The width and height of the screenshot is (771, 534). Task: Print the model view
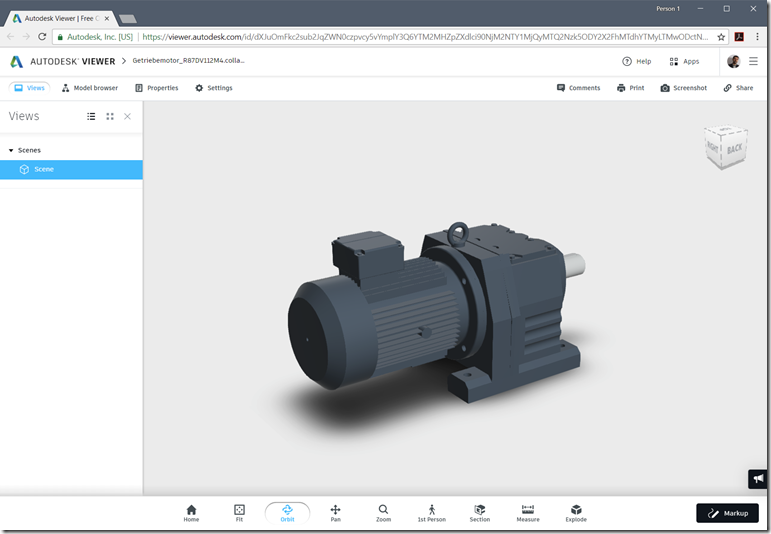[631, 88]
